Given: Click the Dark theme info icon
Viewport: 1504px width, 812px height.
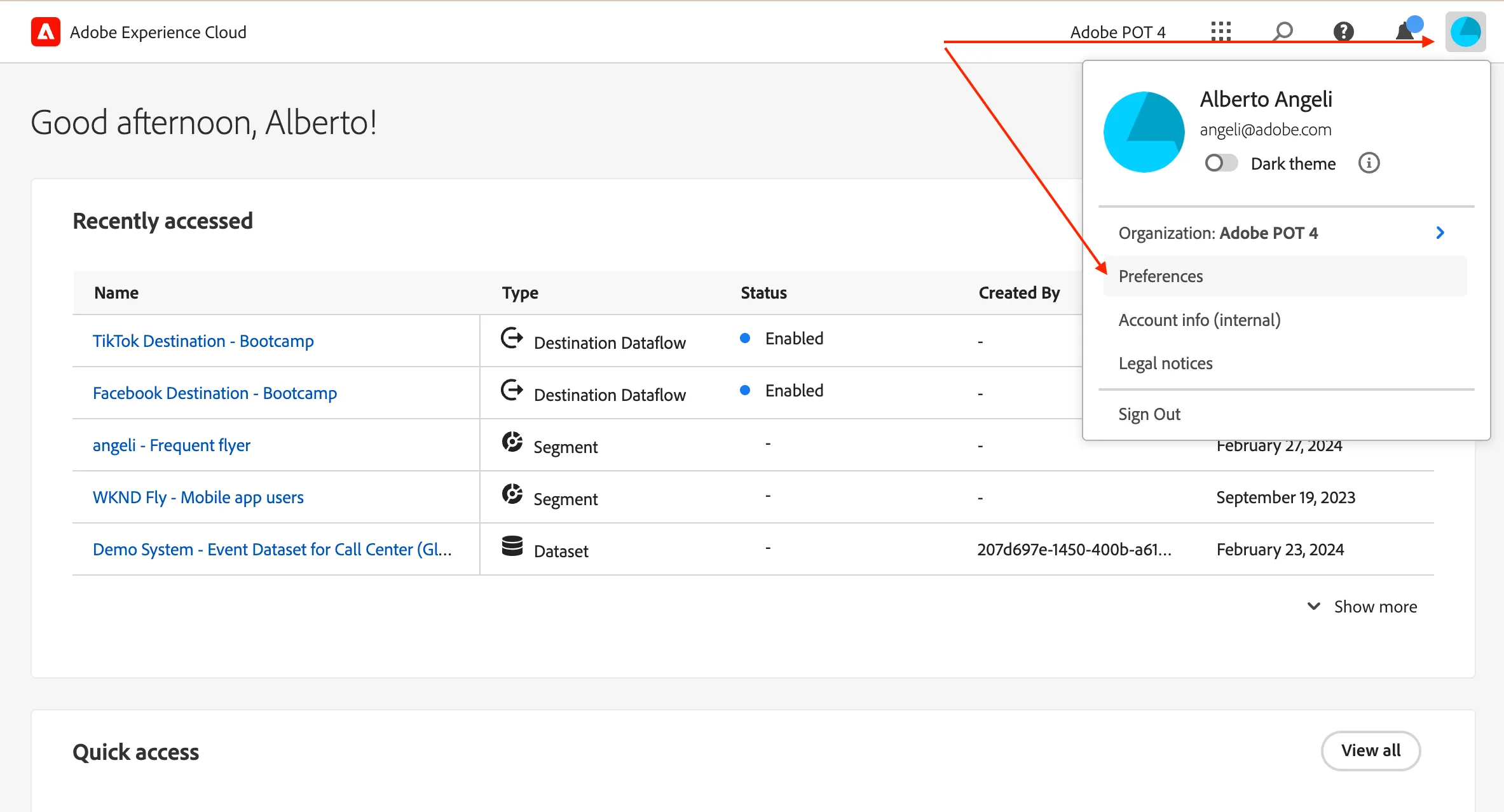Looking at the screenshot, I should [1369, 163].
